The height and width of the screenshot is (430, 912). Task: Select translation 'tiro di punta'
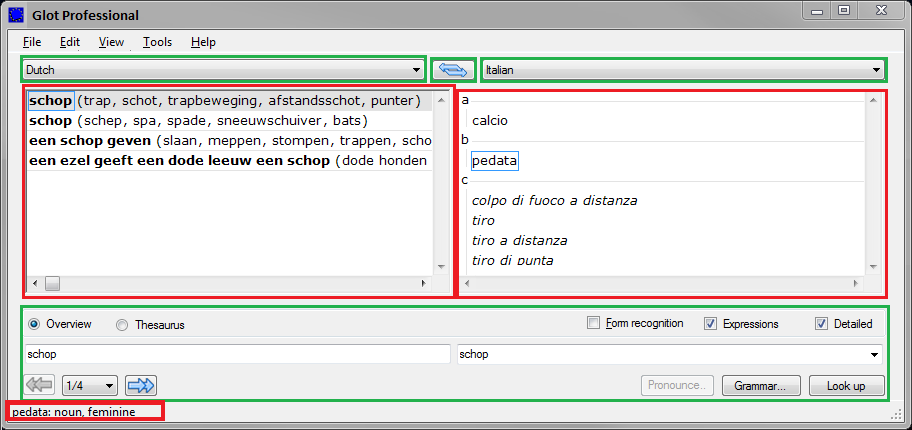point(512,260)
